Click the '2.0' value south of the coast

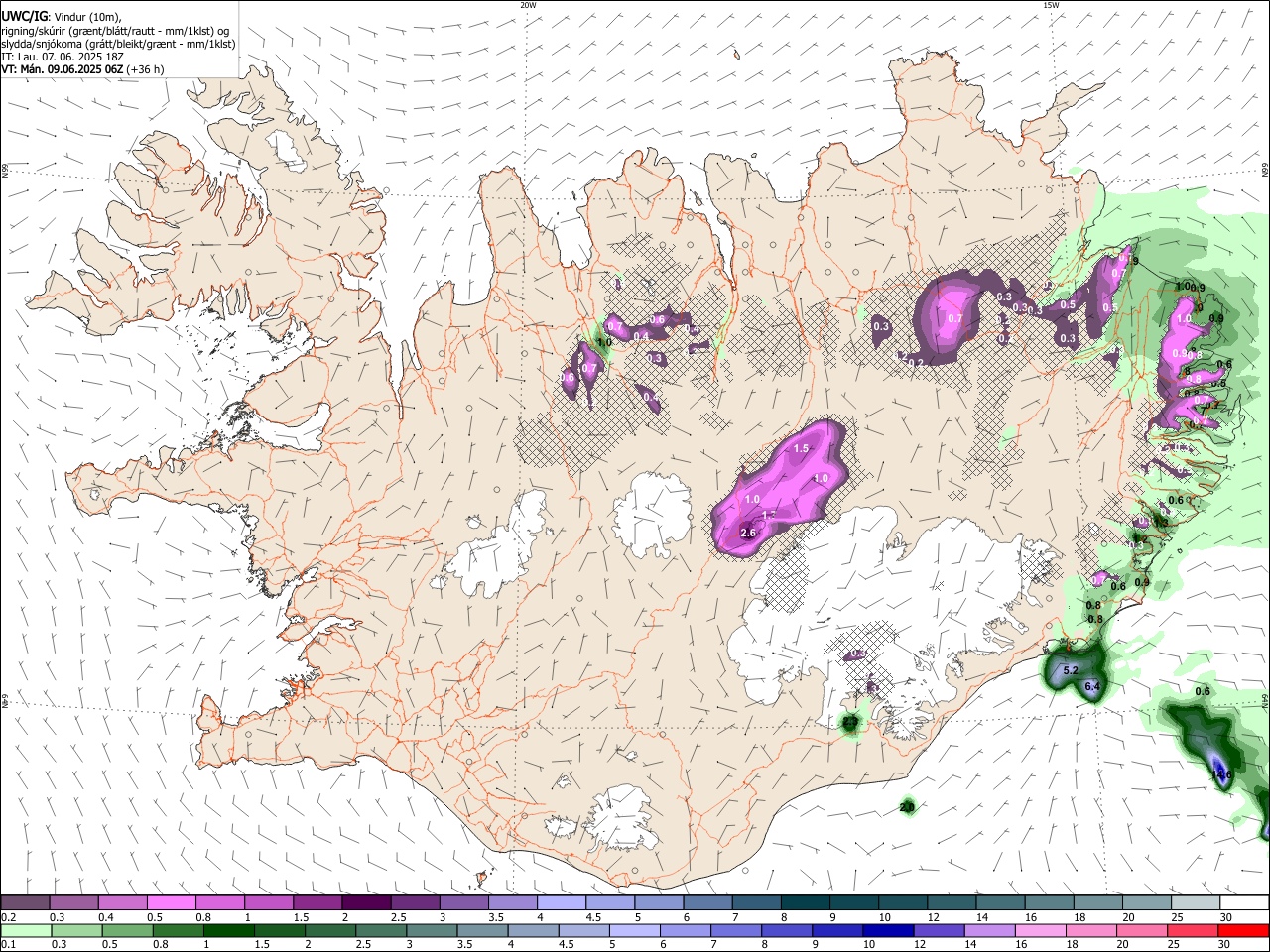pyautogui.click(x=907, y=808)
